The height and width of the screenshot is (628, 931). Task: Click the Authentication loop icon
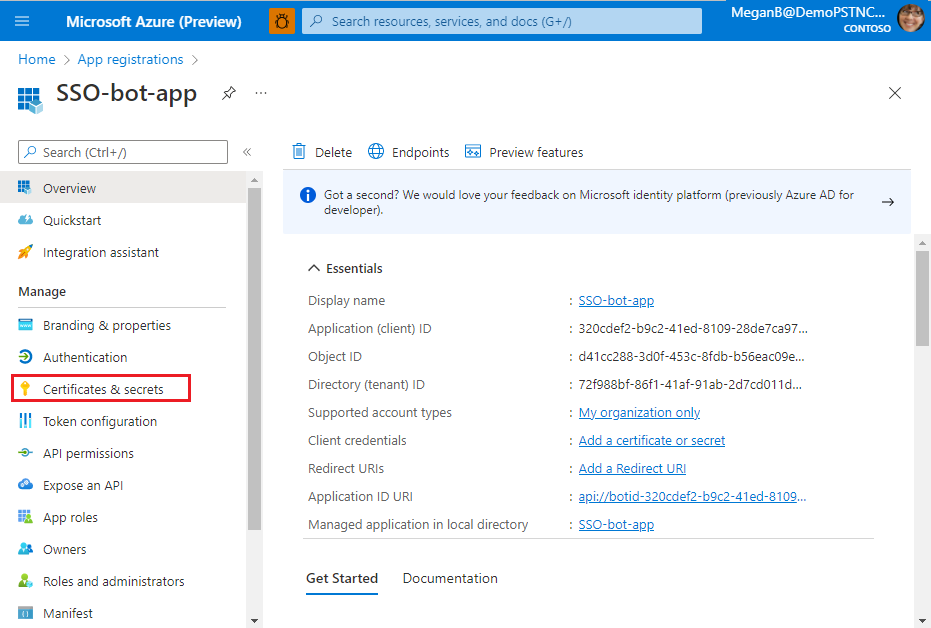26,357
